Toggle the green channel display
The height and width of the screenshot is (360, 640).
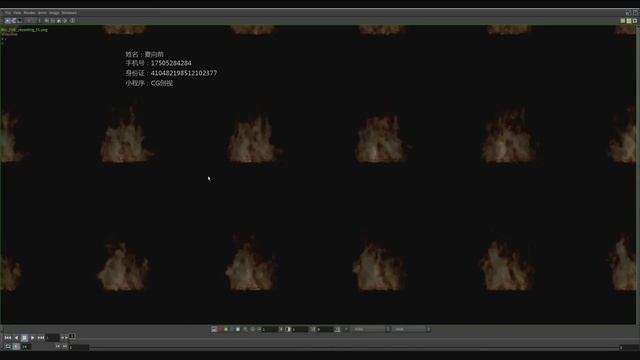(226, 329)
